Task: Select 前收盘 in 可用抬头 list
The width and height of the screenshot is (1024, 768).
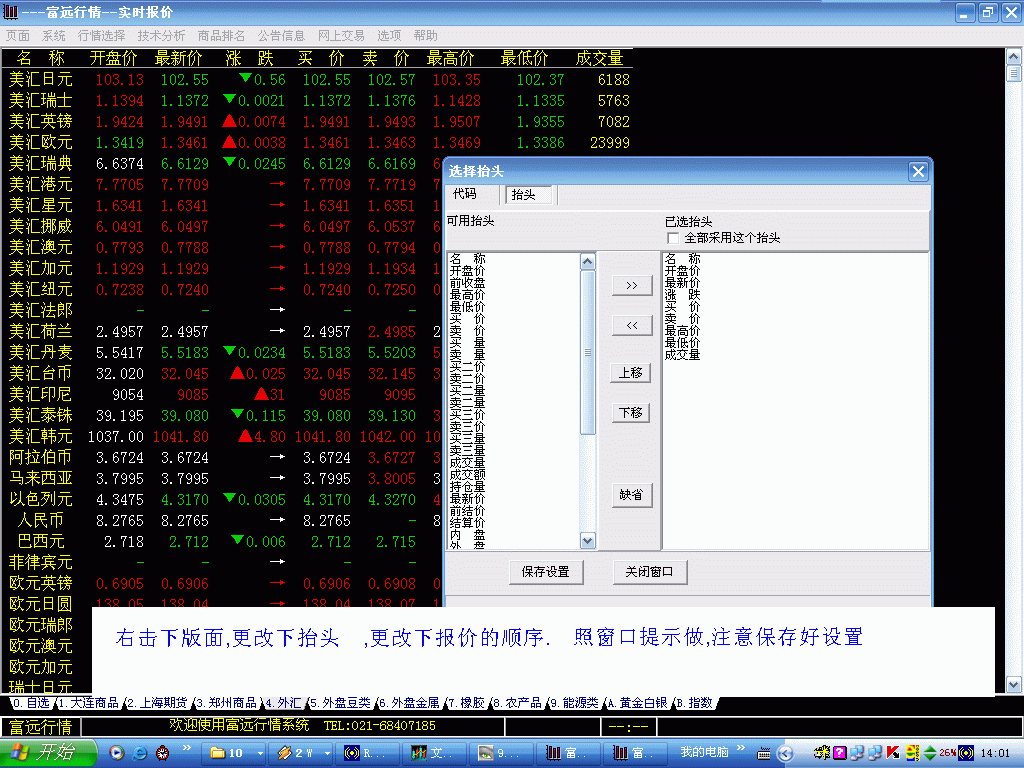Action: pyautogui.click(x=468, y=283)
